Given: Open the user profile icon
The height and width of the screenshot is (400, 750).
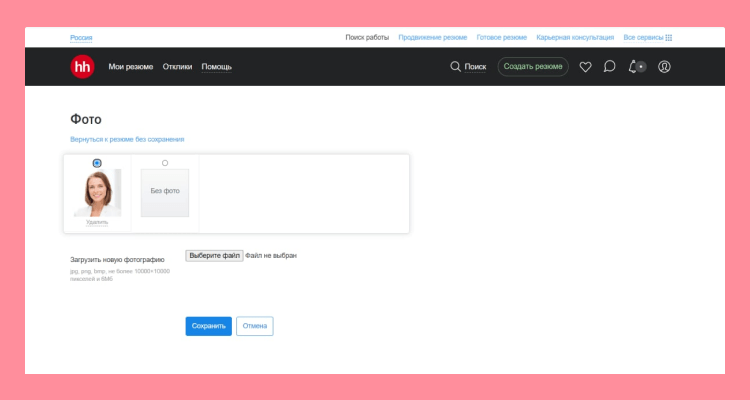Looking at the screenshot, I should coord(664,67).
